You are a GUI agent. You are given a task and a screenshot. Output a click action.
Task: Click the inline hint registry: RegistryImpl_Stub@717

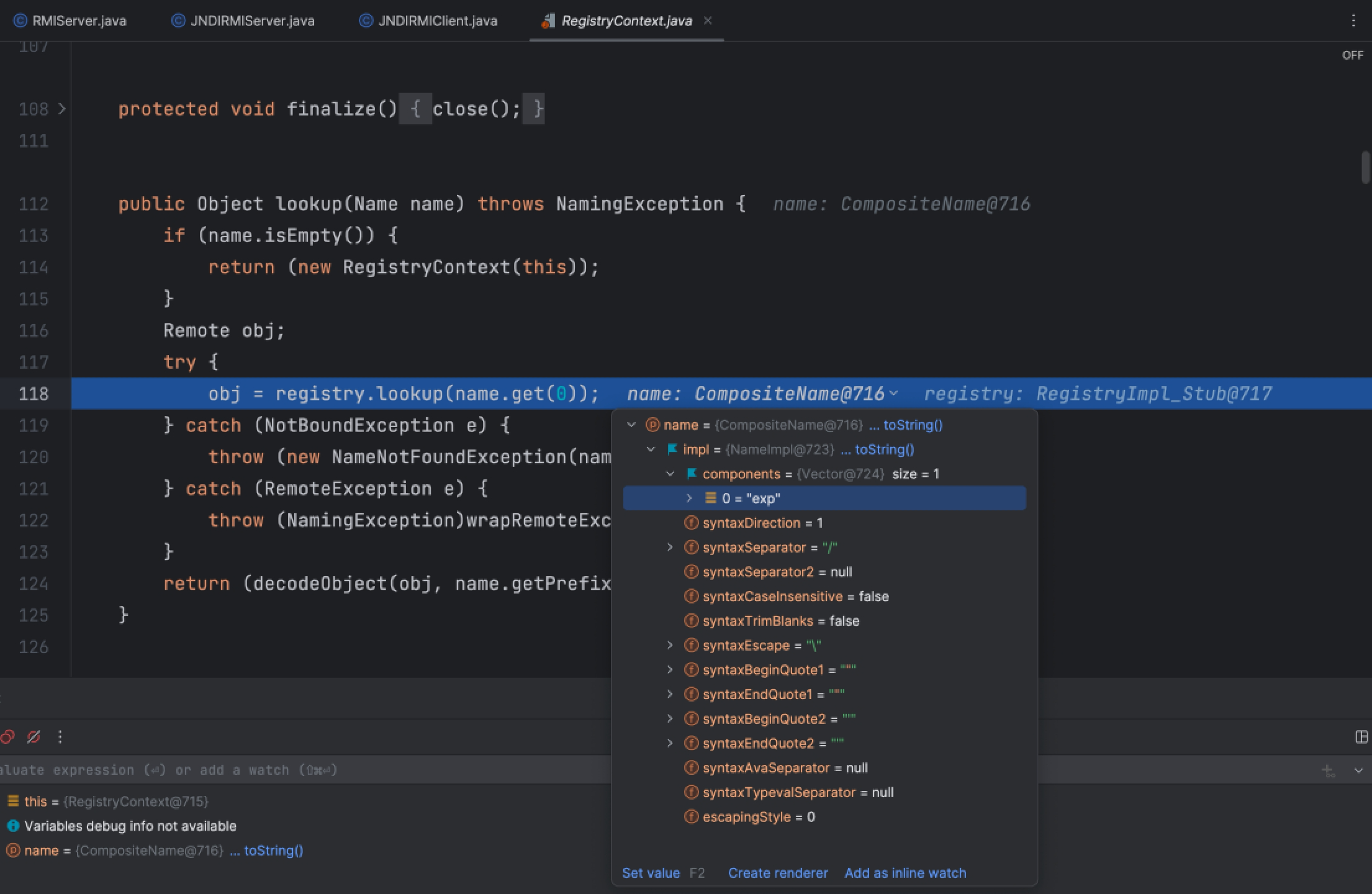[x=1098, y=394]
